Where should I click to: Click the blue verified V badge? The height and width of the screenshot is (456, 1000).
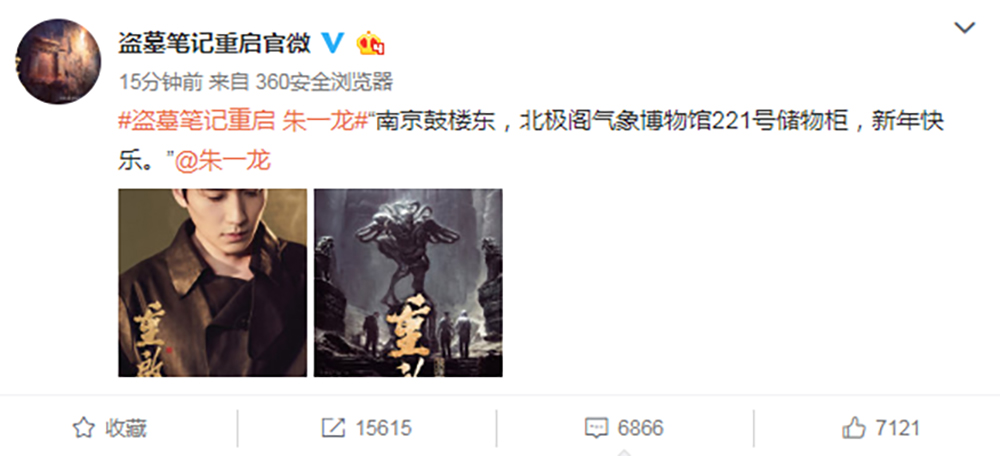pos(332,43)
